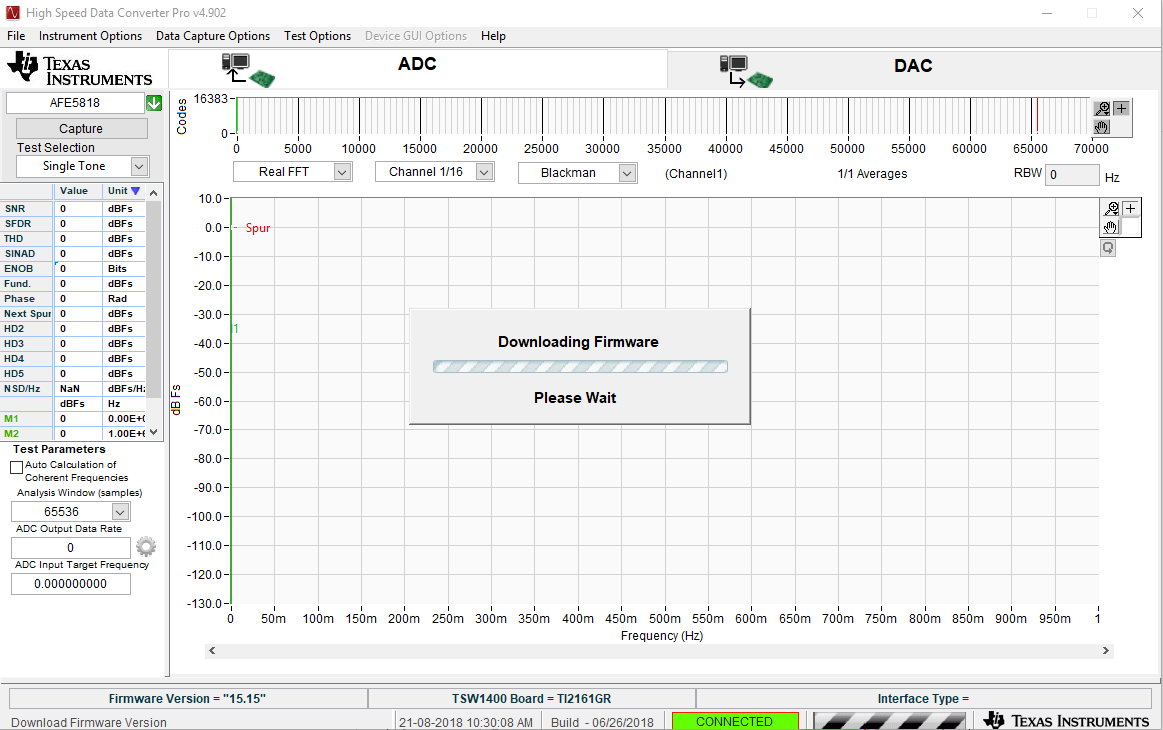Click the M1 marker row label
This screenshot has height=730, width=1163.
11,418
